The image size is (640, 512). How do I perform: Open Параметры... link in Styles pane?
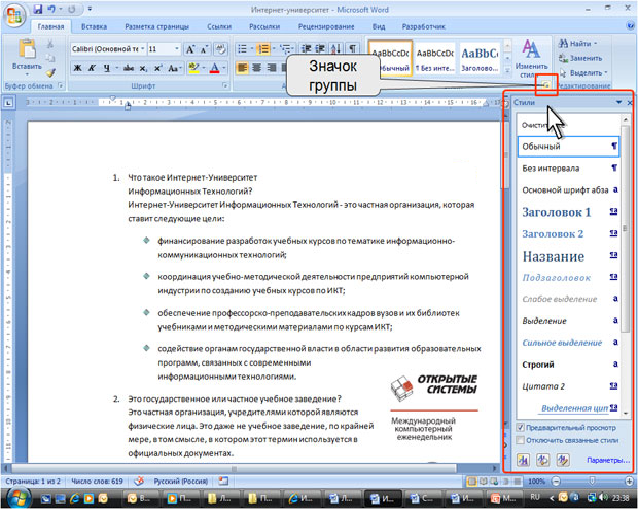coord(608,461)
